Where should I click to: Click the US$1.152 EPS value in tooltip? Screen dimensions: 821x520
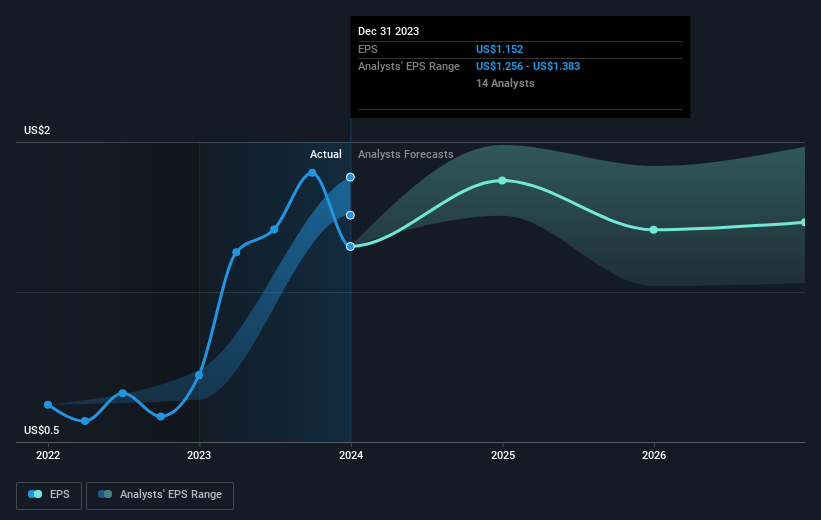pos(500,49)
